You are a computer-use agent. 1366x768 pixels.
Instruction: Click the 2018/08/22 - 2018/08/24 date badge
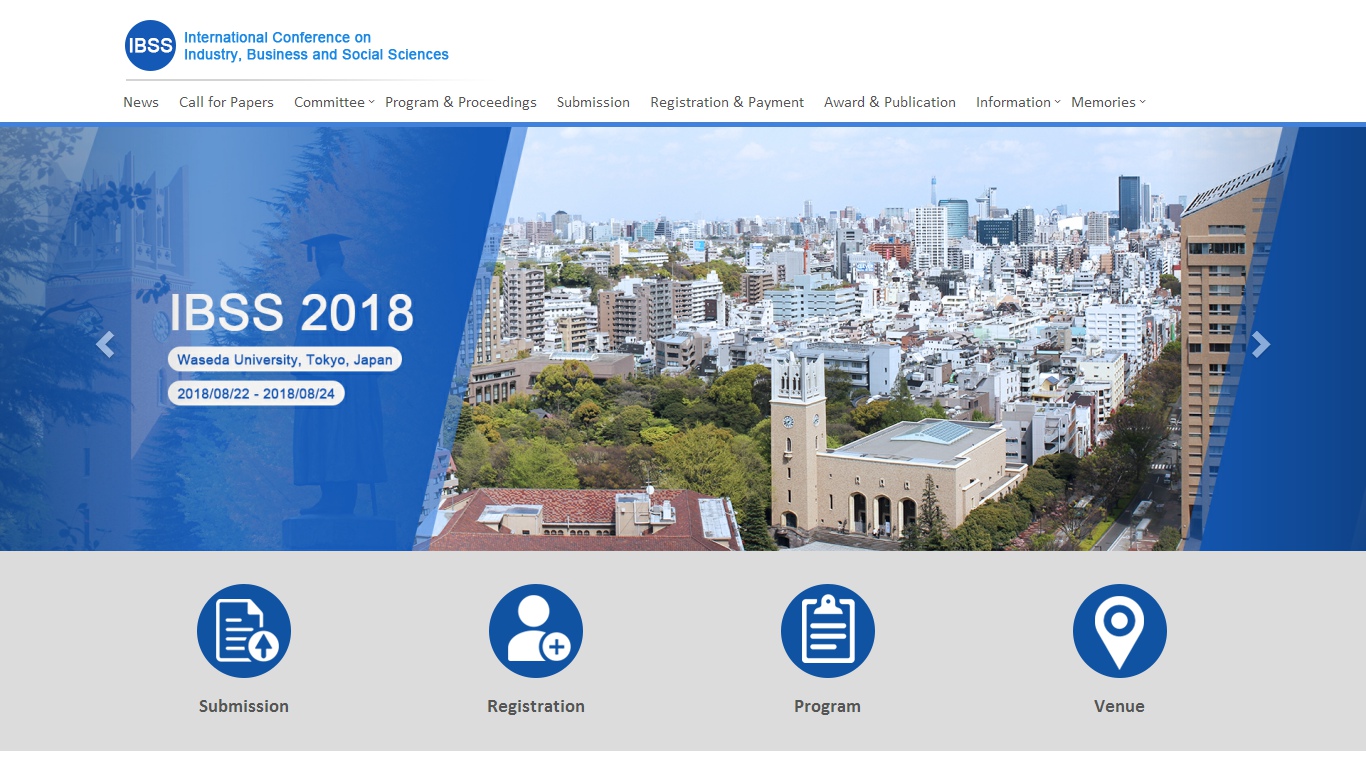tap(256, 393)
